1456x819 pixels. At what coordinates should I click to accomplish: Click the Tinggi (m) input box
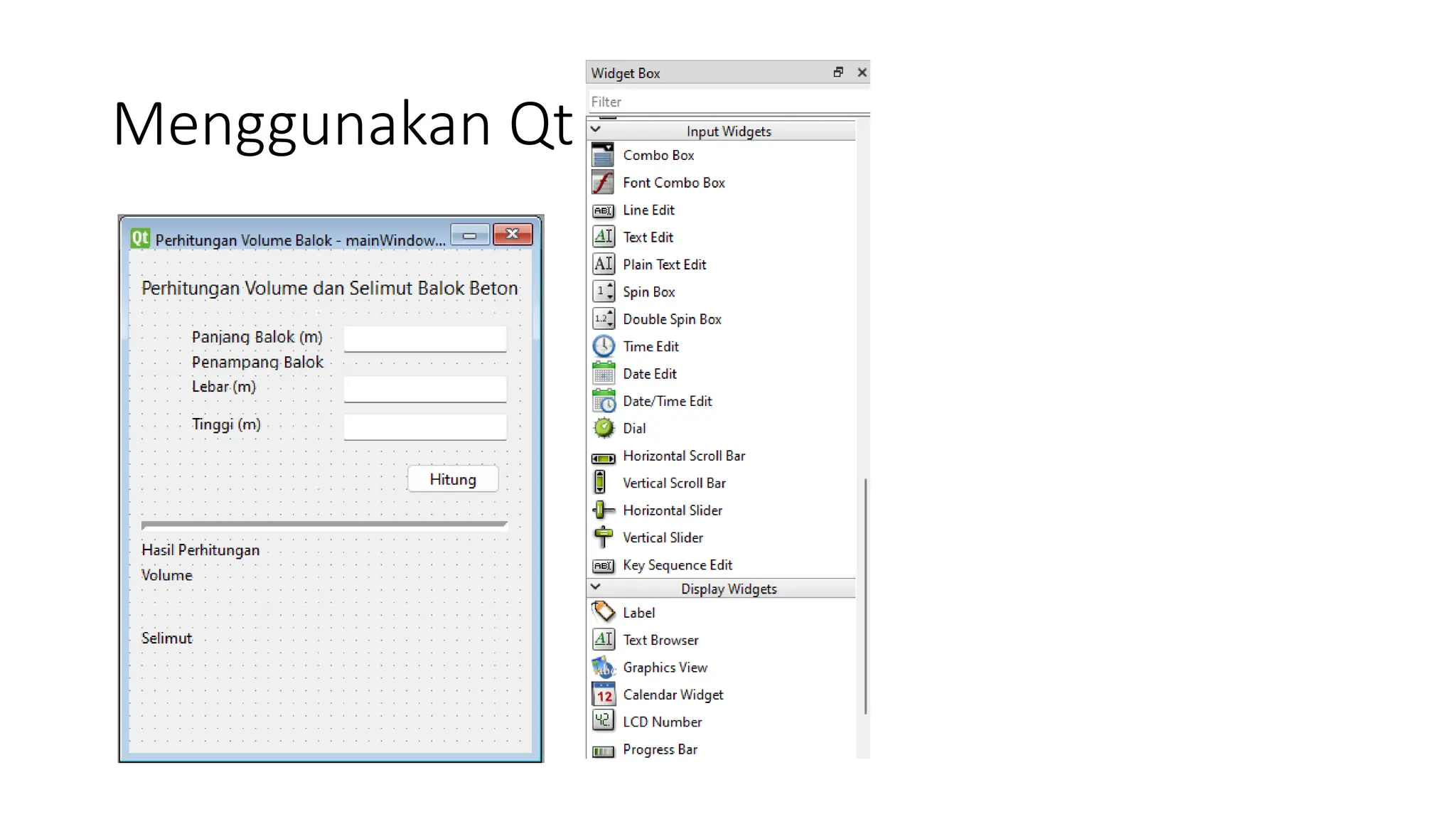click(x=425, y=427)
